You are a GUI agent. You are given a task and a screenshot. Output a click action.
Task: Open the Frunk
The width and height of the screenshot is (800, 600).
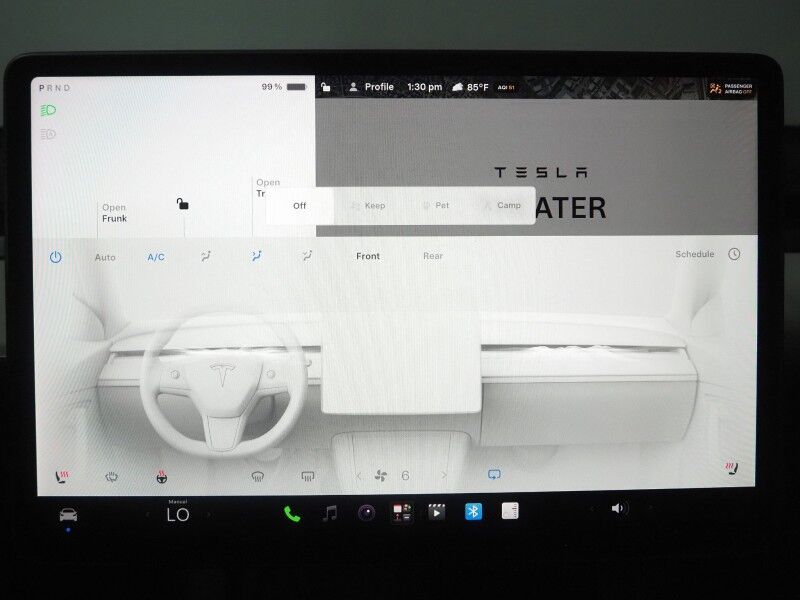pyautogui.click(x=114, y=213)
